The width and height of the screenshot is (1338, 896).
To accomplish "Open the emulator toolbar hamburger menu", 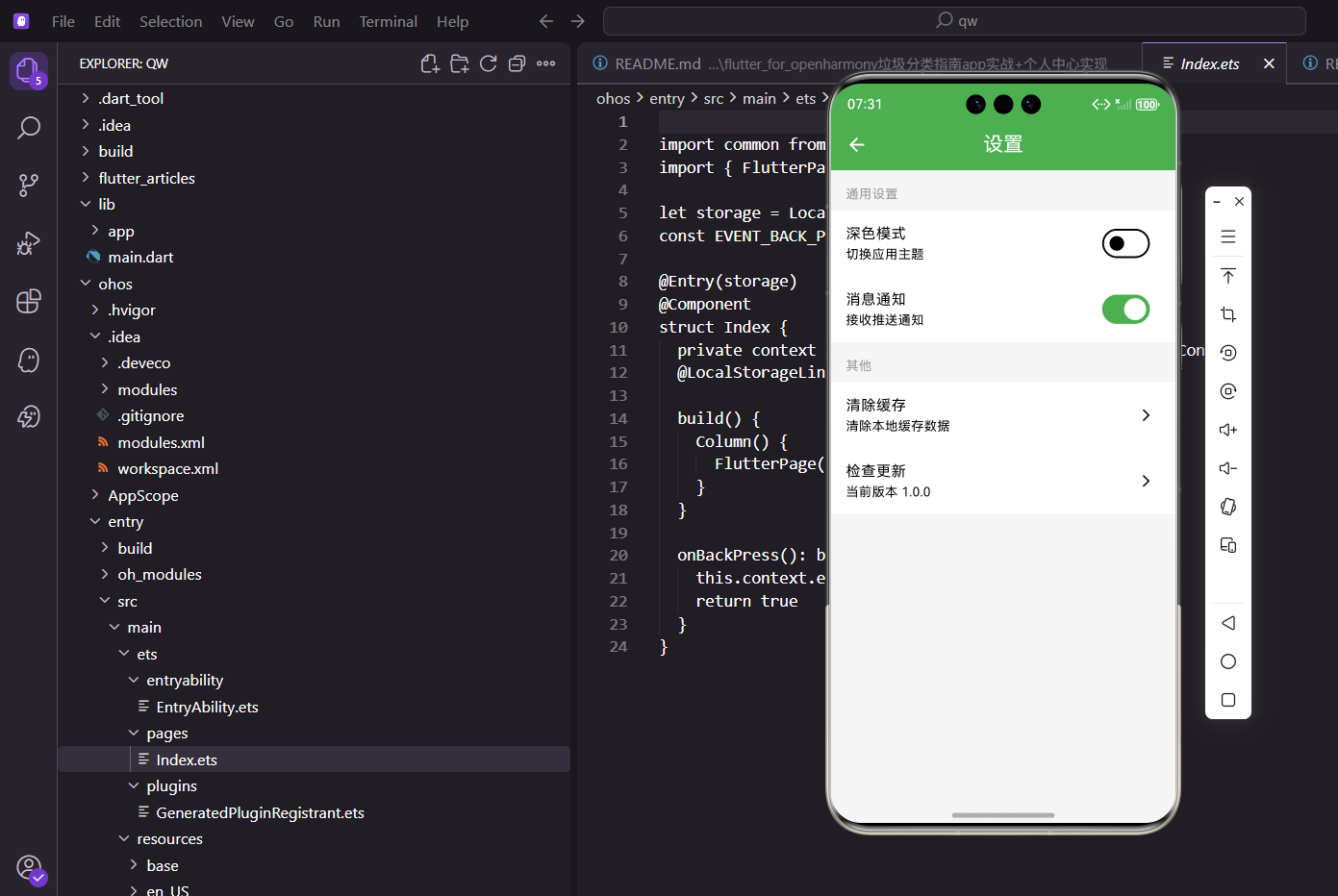I will point(1228,236).
